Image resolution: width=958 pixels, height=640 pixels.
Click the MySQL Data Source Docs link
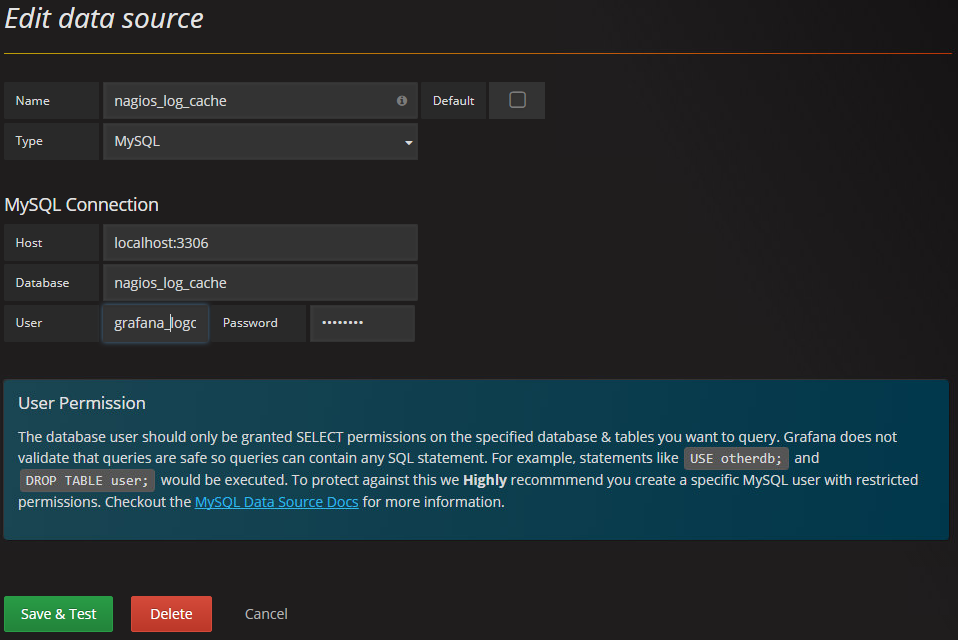[x=276, y=501]
